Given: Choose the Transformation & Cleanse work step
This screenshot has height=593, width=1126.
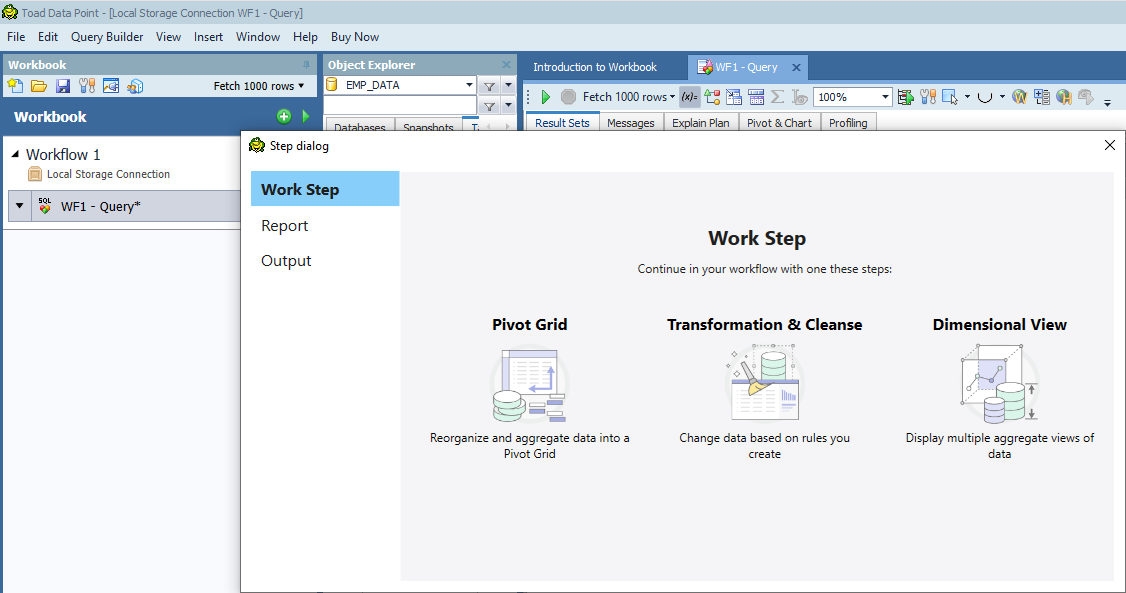Looking at the screenshot, I should [764, 388].
